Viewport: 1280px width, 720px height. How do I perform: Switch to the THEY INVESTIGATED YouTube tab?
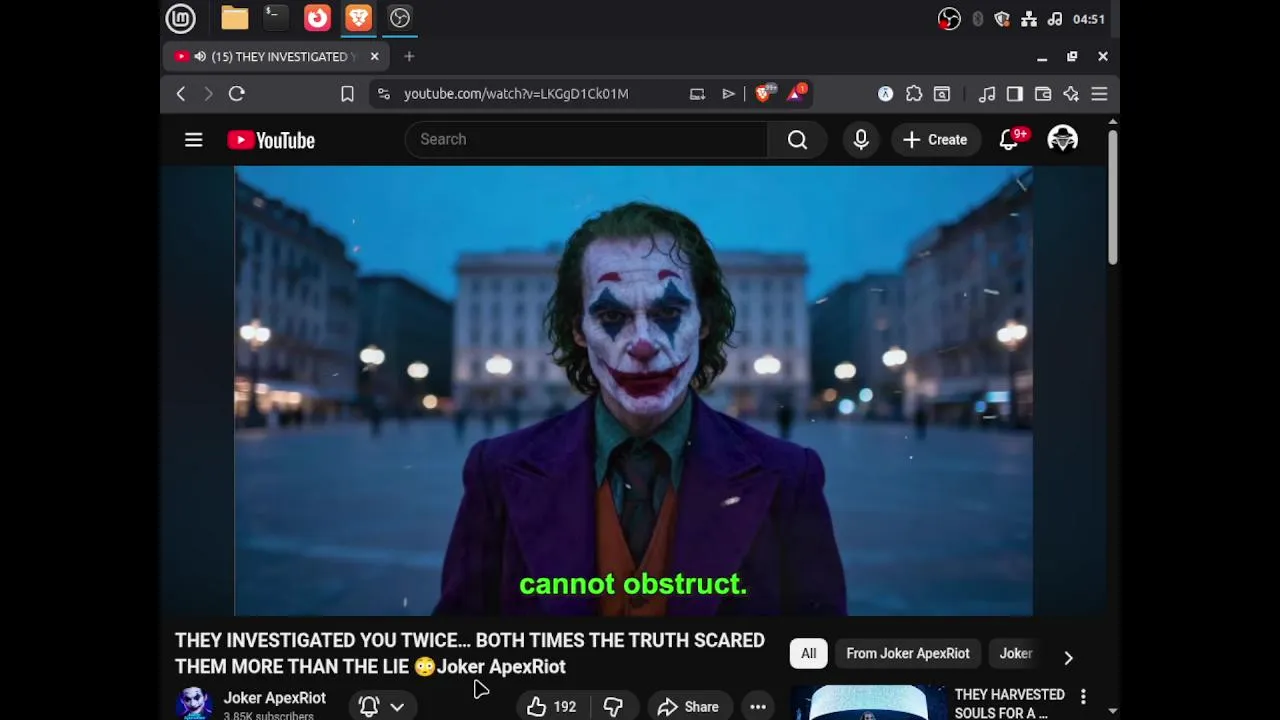[278, 57]
